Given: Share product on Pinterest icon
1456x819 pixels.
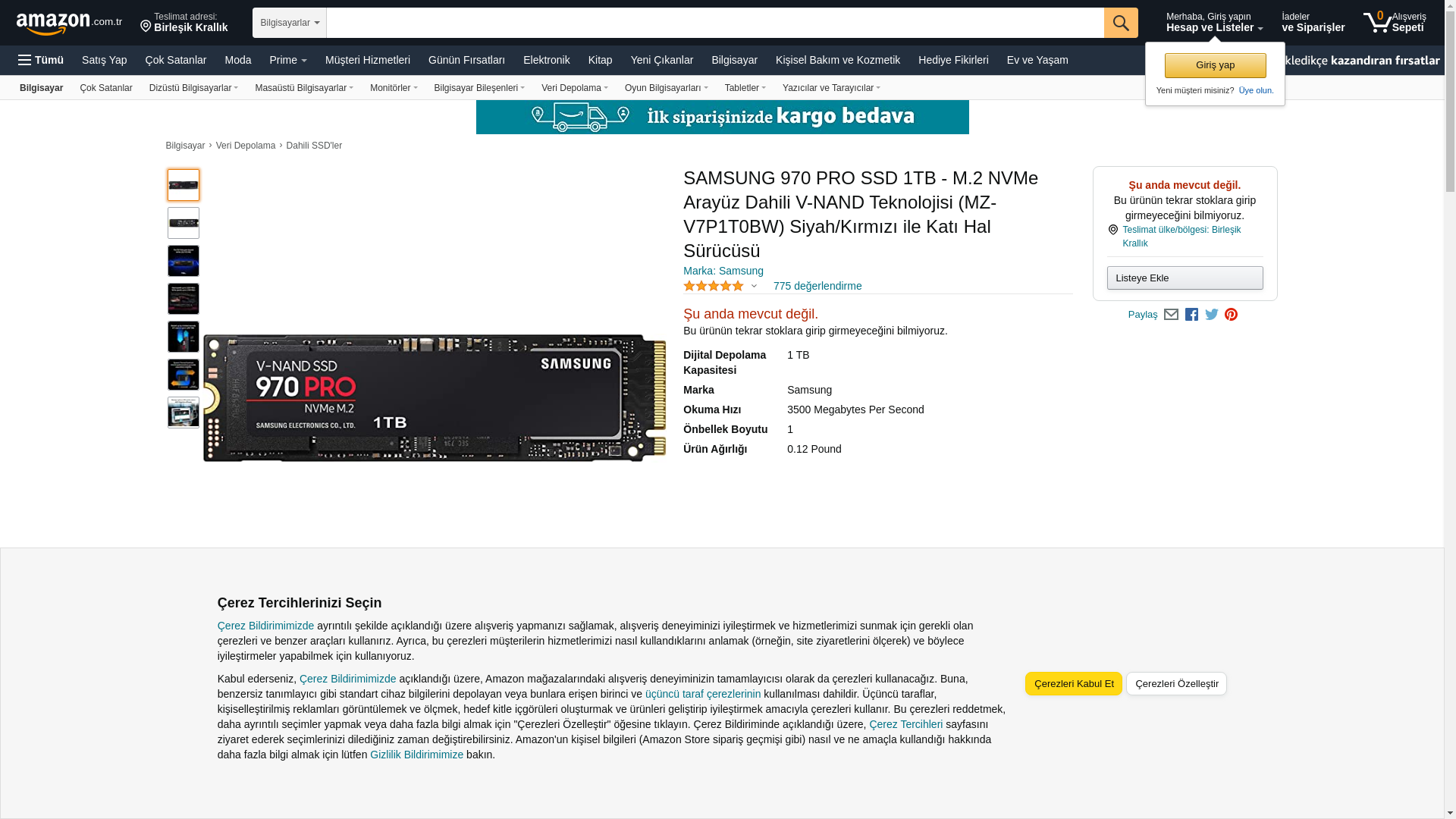Looking at the screenshot, I should [x=1231, y=315].
